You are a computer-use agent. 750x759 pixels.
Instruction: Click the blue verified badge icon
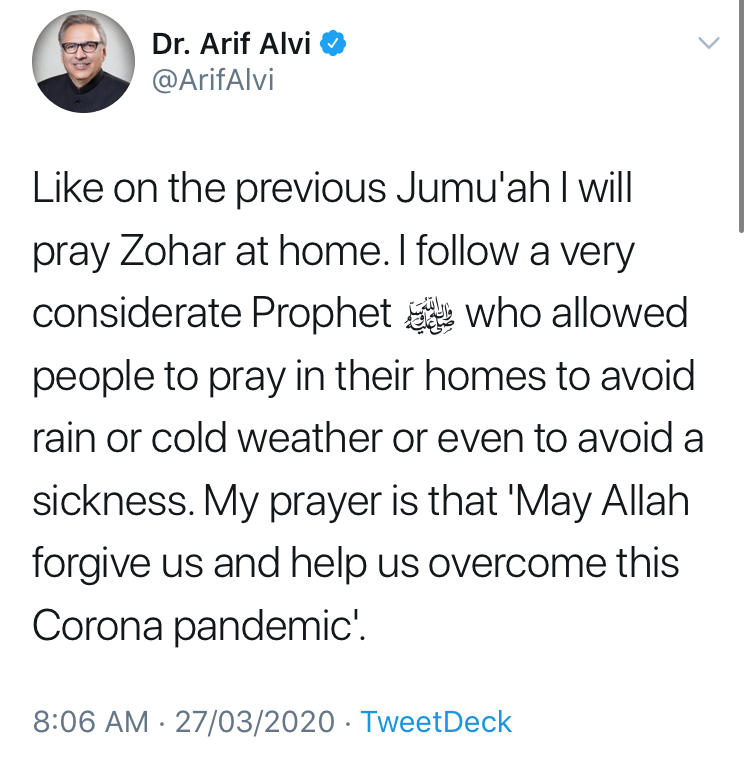click(x=333, y=43)
